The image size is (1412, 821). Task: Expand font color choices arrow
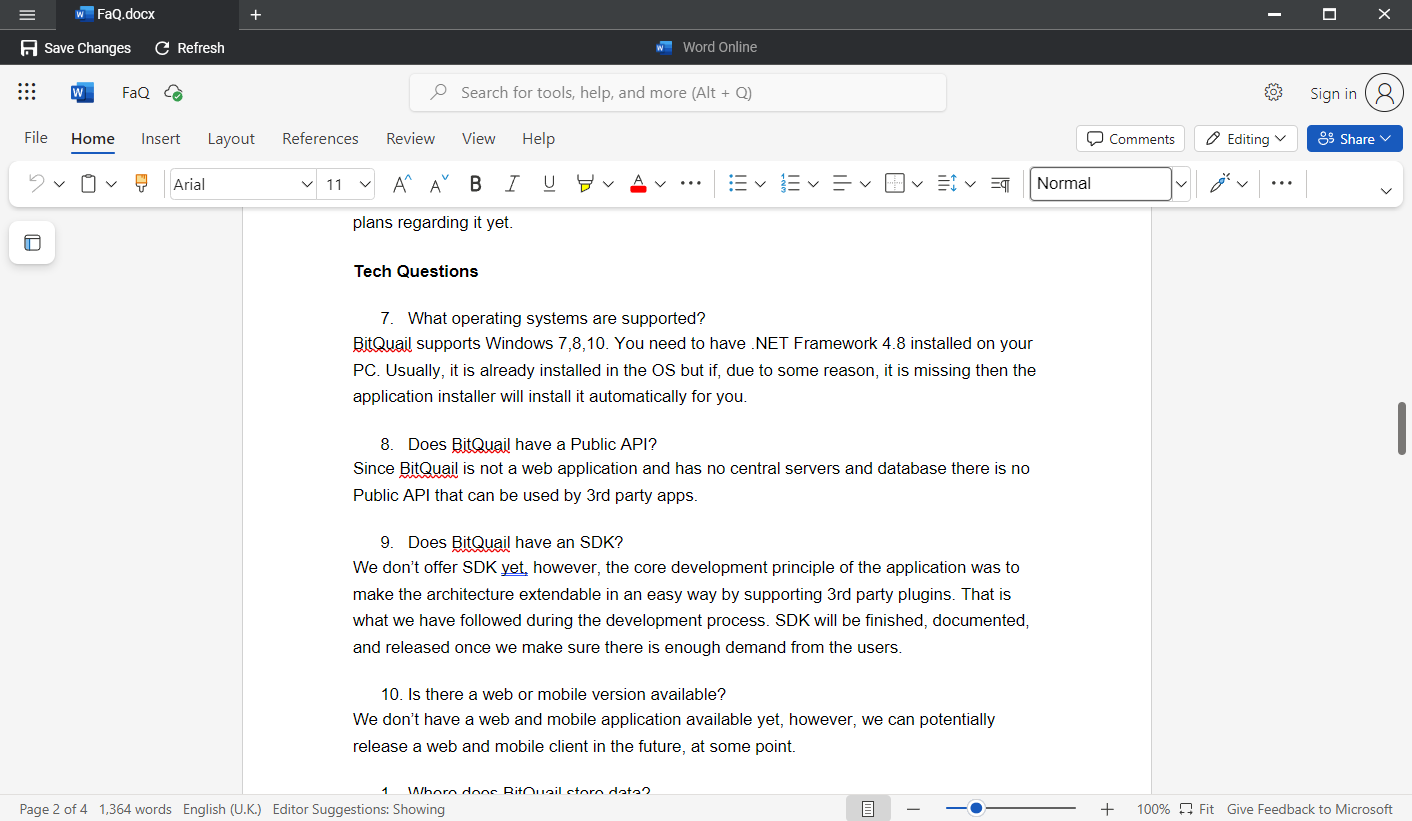point(660,184)
